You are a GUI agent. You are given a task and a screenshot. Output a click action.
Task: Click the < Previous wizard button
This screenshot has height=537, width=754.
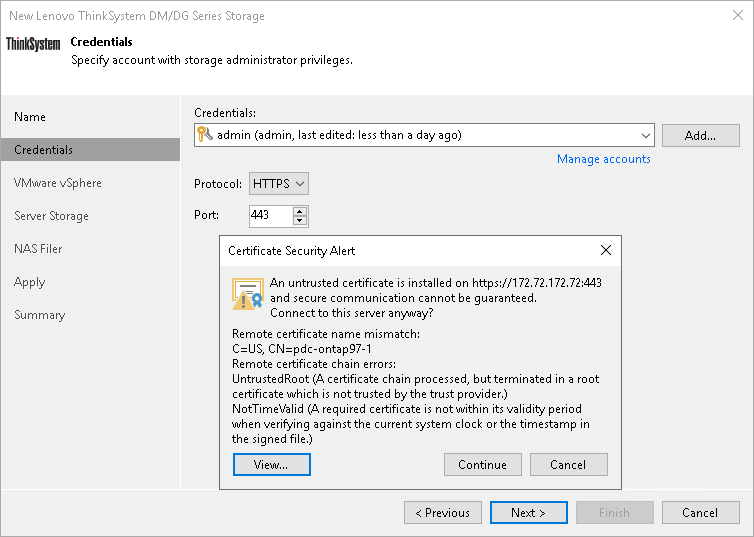pos(443,512)
